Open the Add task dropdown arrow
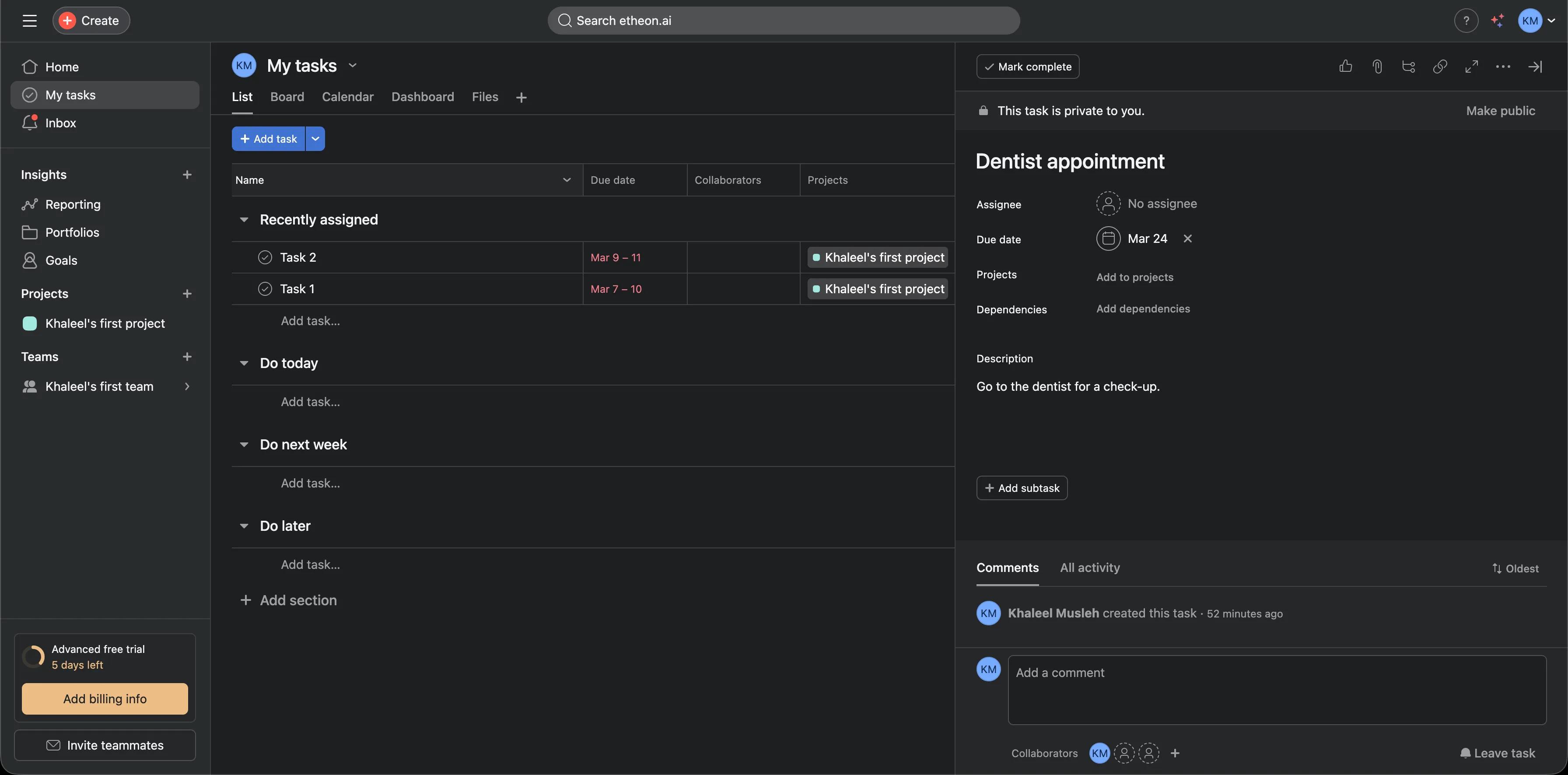 (x=315, y=139)
